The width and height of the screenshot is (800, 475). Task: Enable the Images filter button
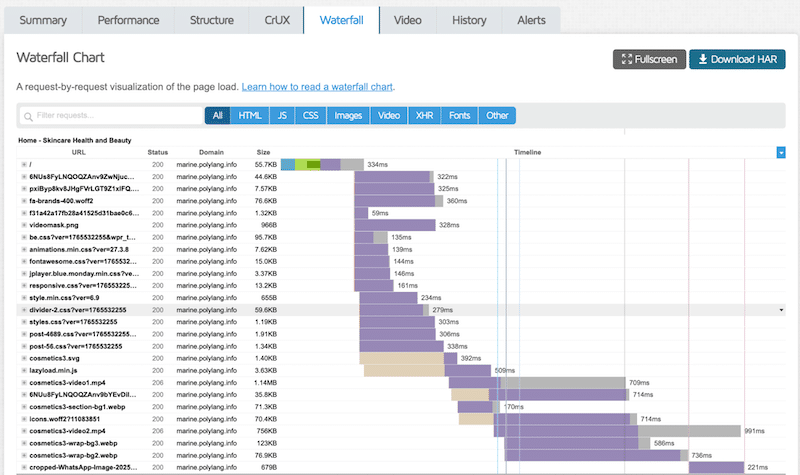click(348, 116)
